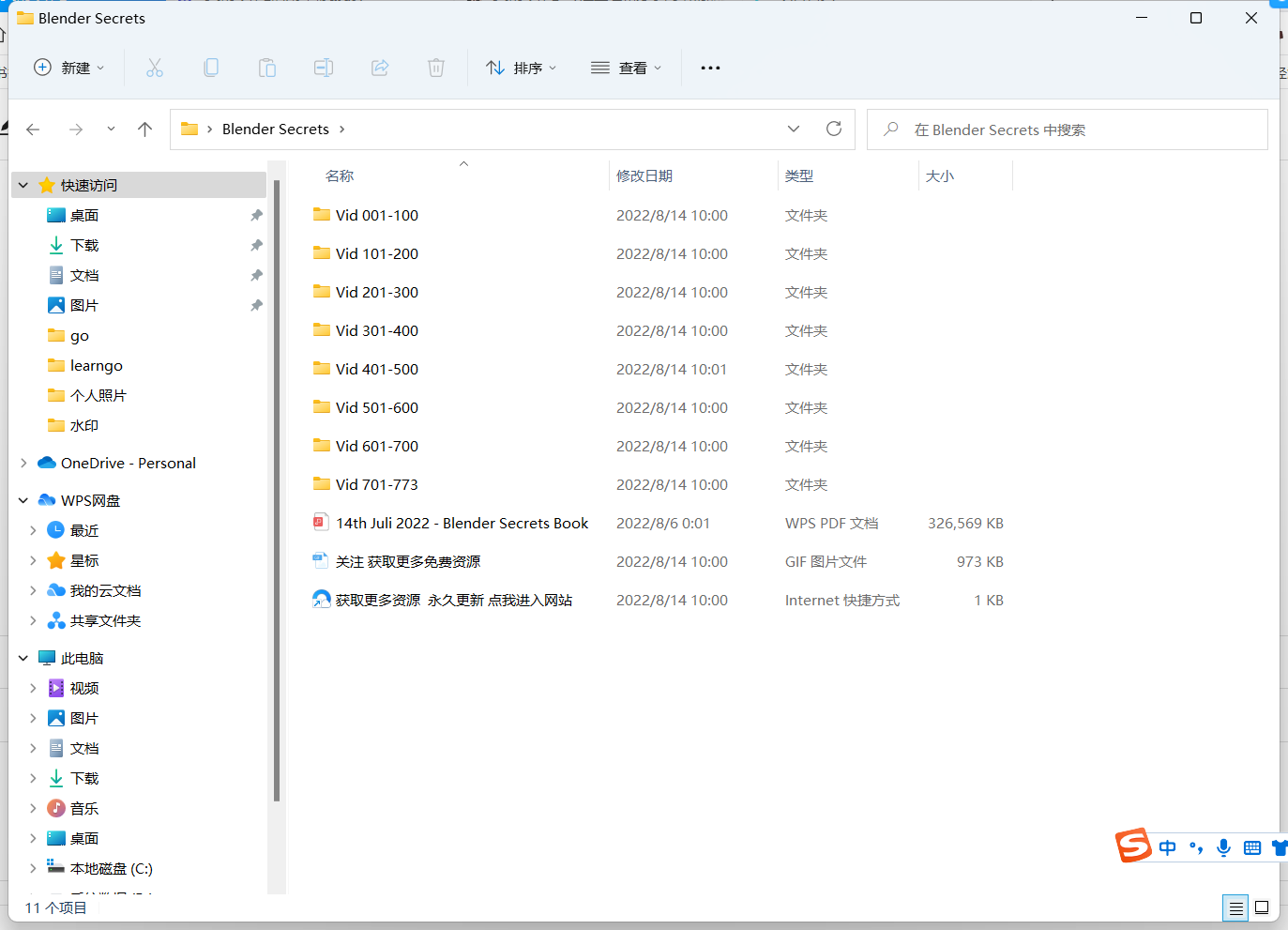Click the internet shortcut icon for 获取更多资源
This screenshot has height=930, width=1288.
[322, 600]
